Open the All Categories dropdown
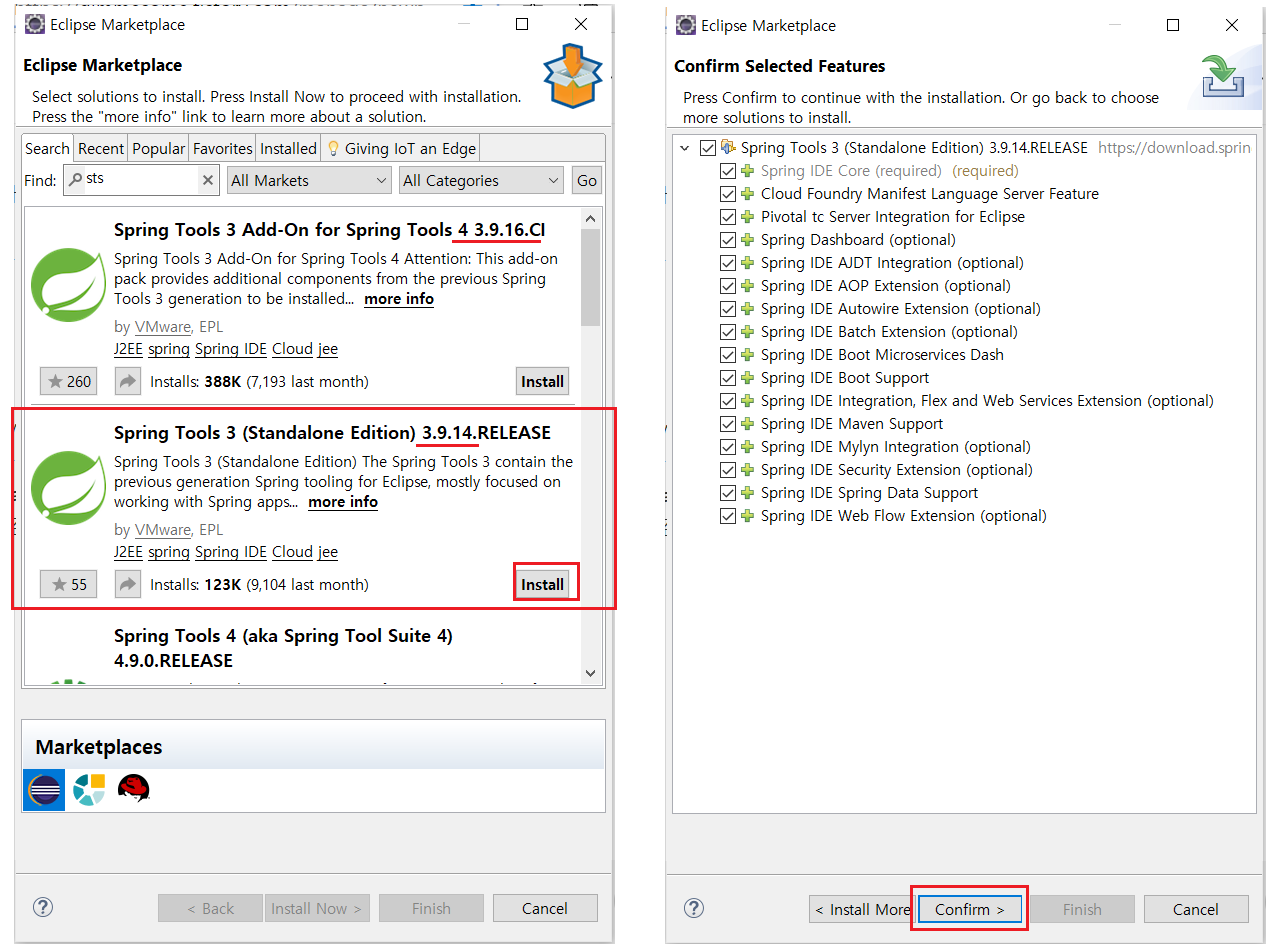Image resolution: width=1271 pixels, height=951 pixels. [481, 180]
